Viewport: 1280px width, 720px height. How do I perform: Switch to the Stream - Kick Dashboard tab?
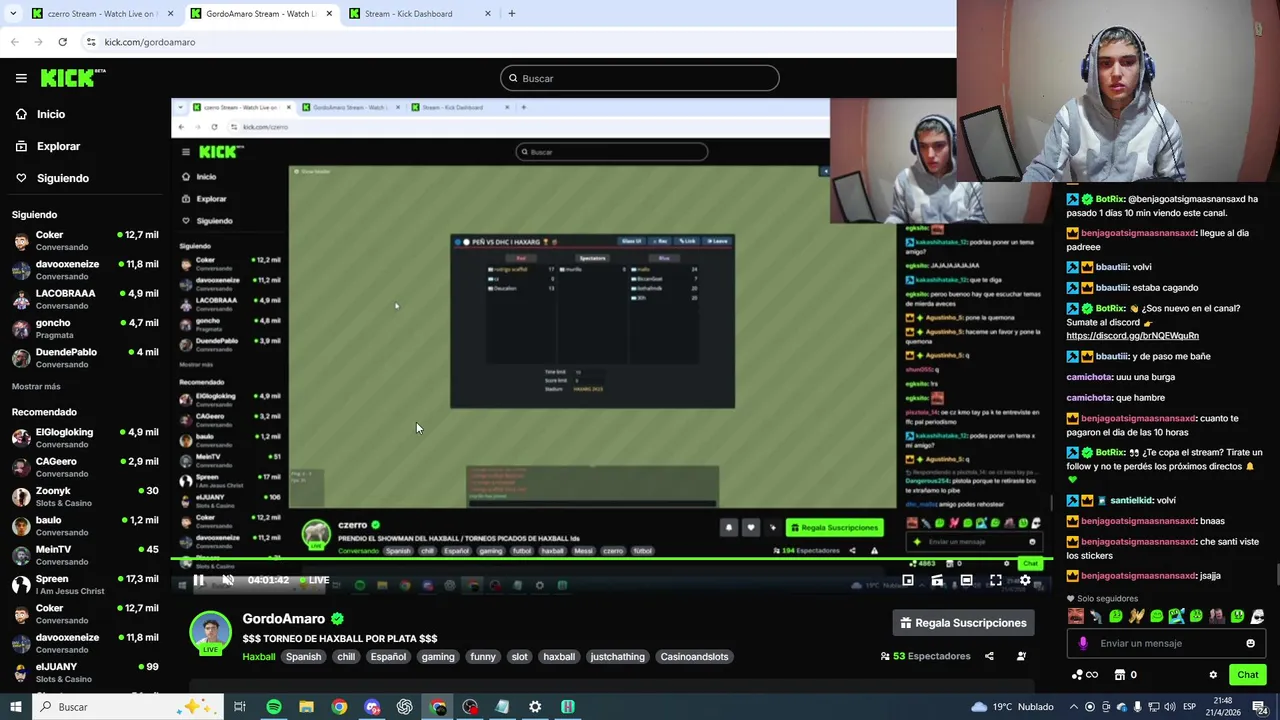pyautogui.click(x=418, y=14)
